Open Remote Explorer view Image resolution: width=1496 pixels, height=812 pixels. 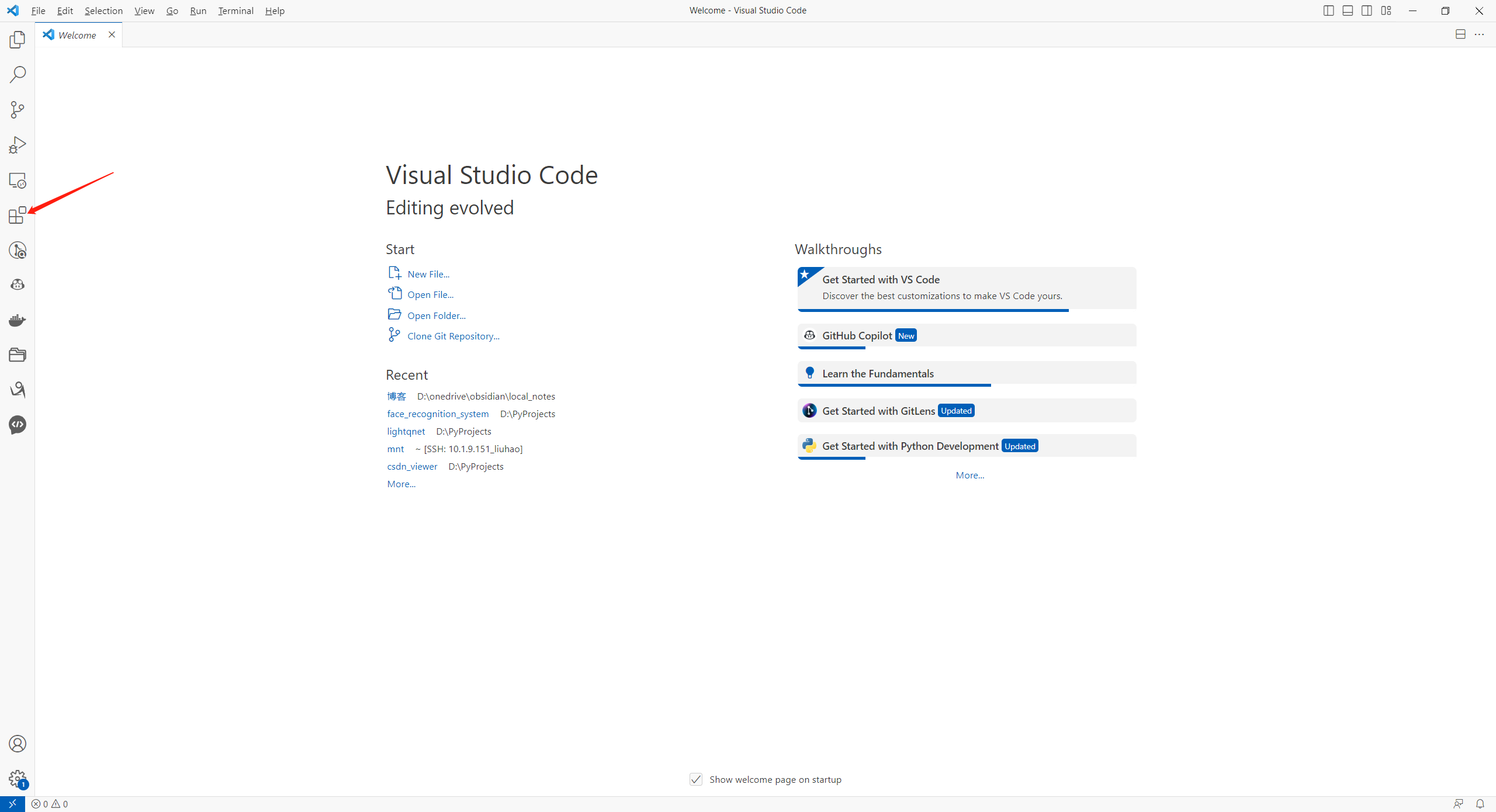point(18,180)
